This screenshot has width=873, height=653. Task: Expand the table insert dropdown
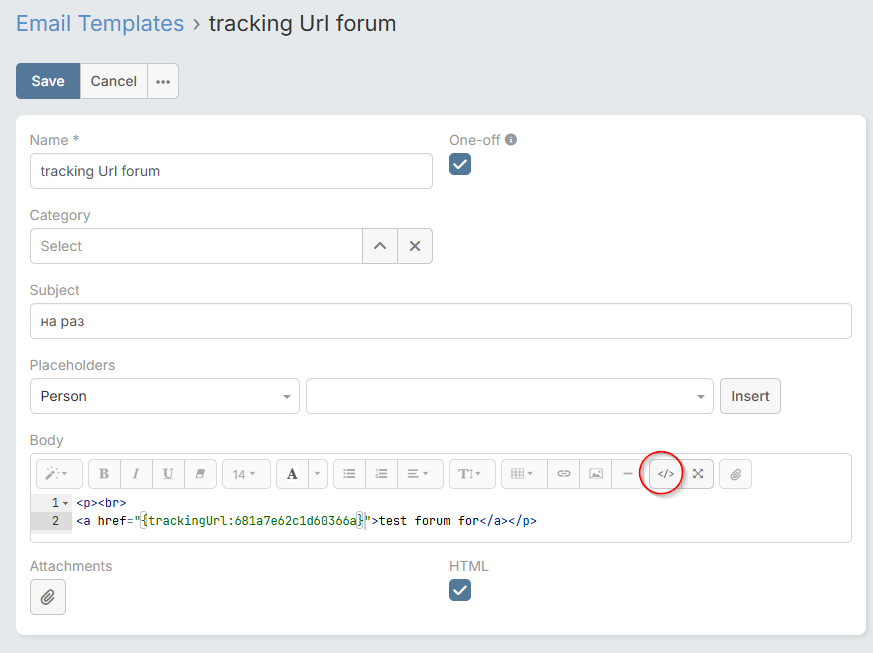coord(523,474)
